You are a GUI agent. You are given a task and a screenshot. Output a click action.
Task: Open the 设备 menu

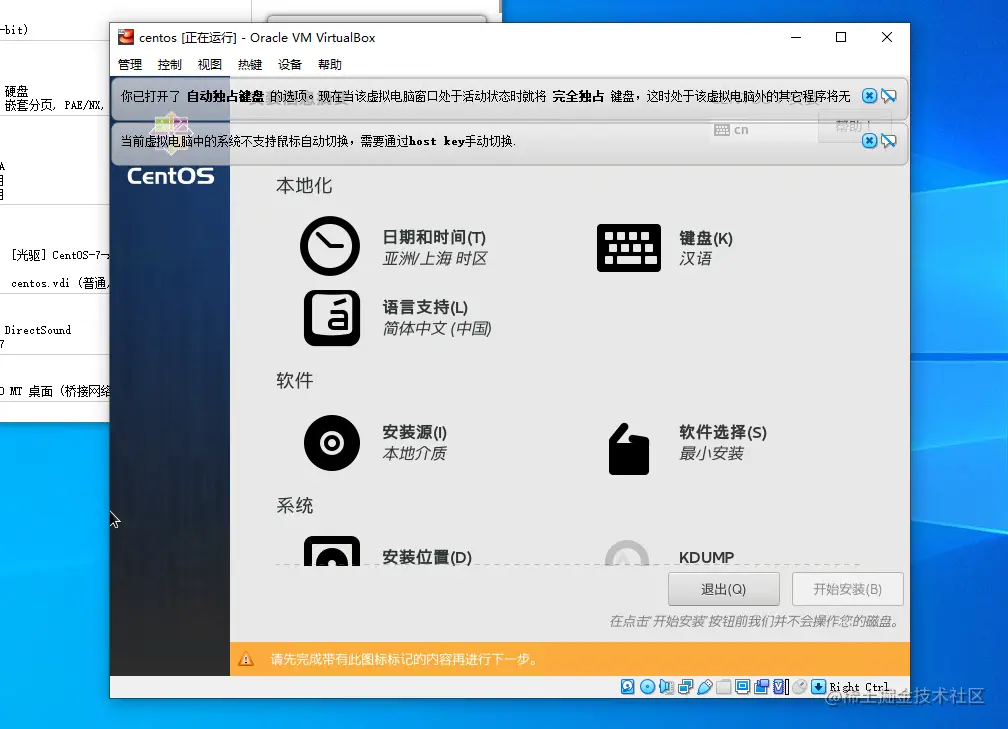tap(290, 64)
